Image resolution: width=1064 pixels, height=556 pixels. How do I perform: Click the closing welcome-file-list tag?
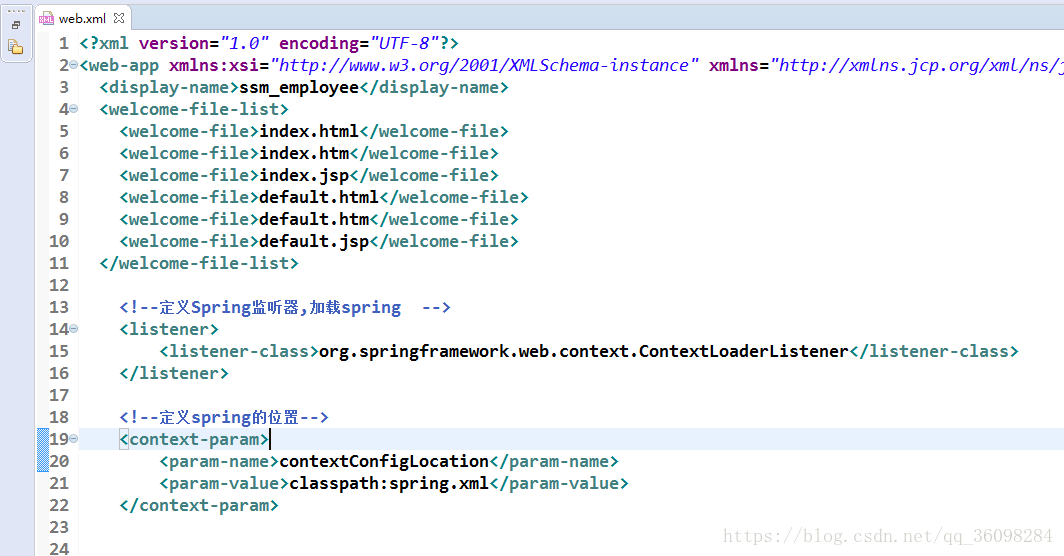[199, 263]
